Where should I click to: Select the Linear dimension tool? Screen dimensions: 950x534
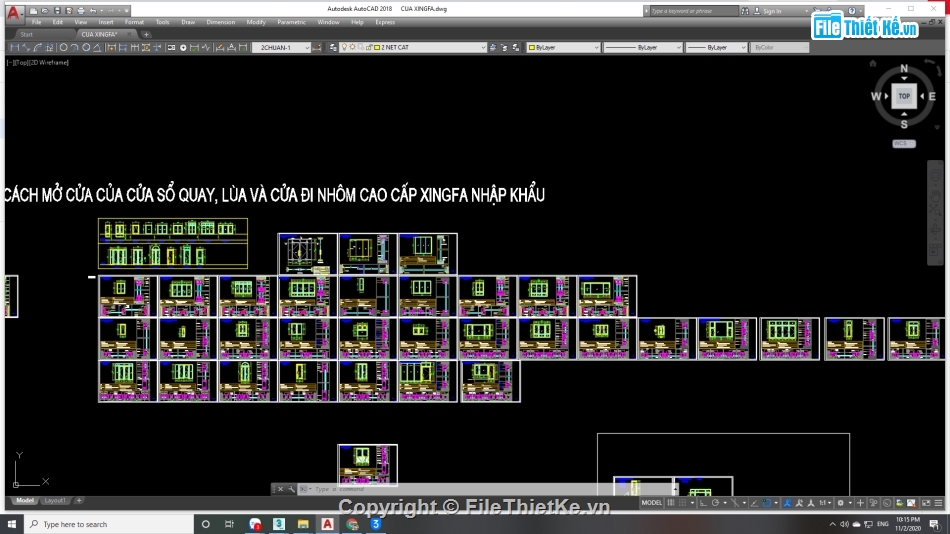pos(15,47)
